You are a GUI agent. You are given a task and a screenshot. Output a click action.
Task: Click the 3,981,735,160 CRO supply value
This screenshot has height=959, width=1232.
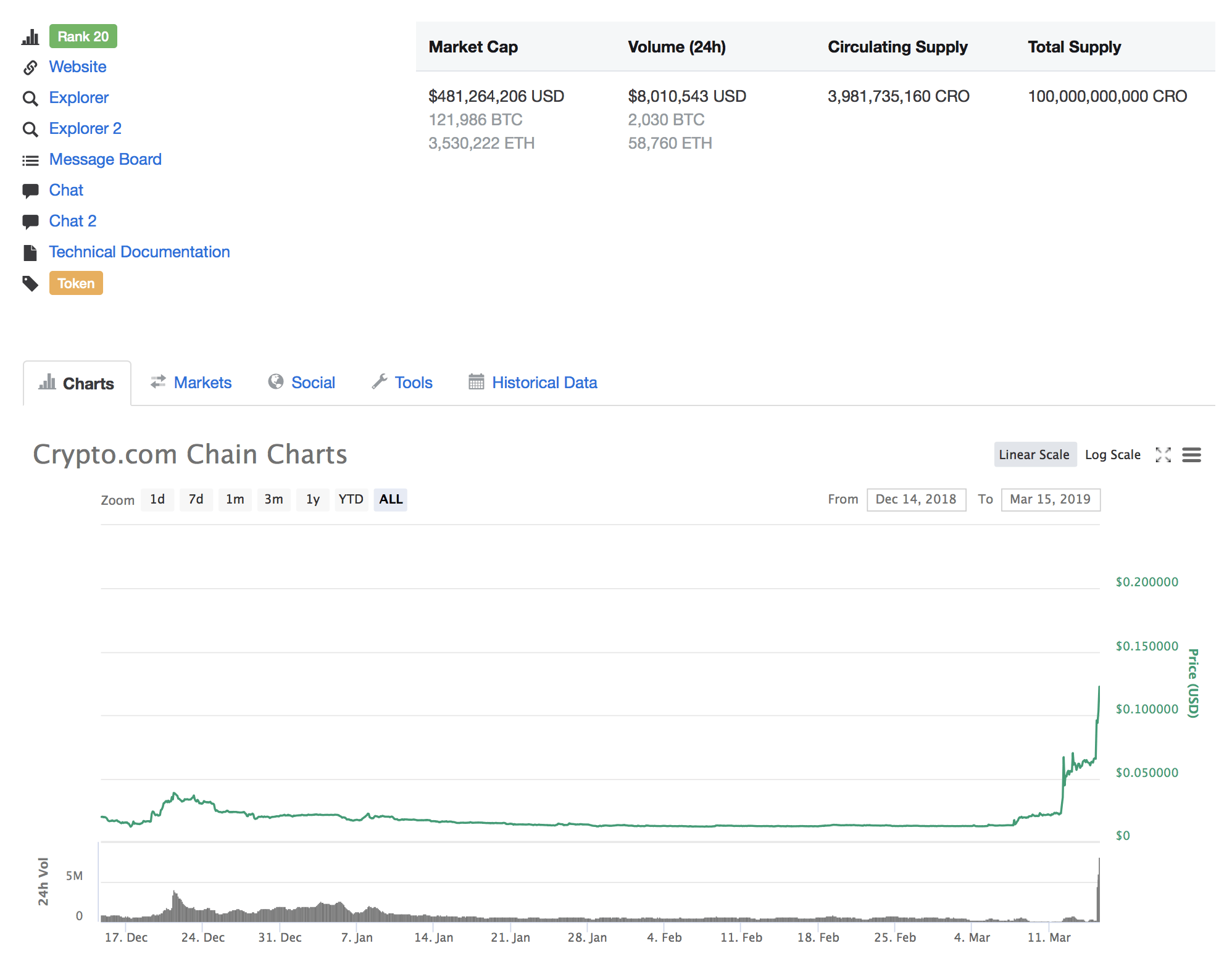point(899,96)
